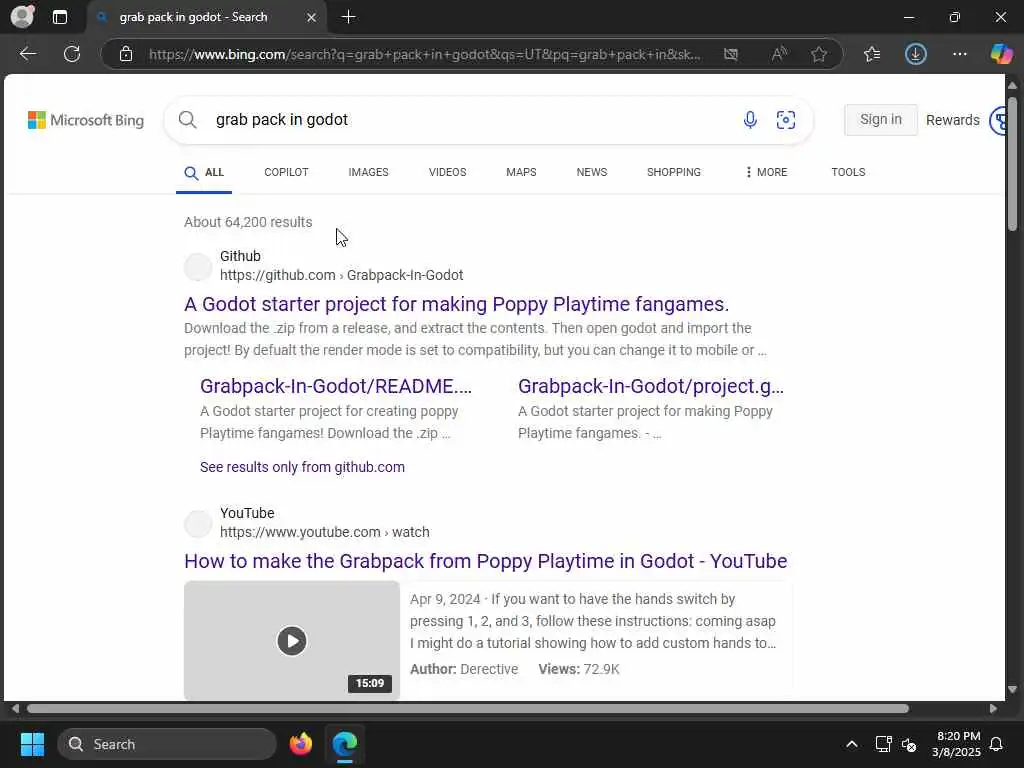The width and height of the screenshot is (1024, 768).
Task: Click the Microsoft Bing logo
Action: [x=86, y=120]
